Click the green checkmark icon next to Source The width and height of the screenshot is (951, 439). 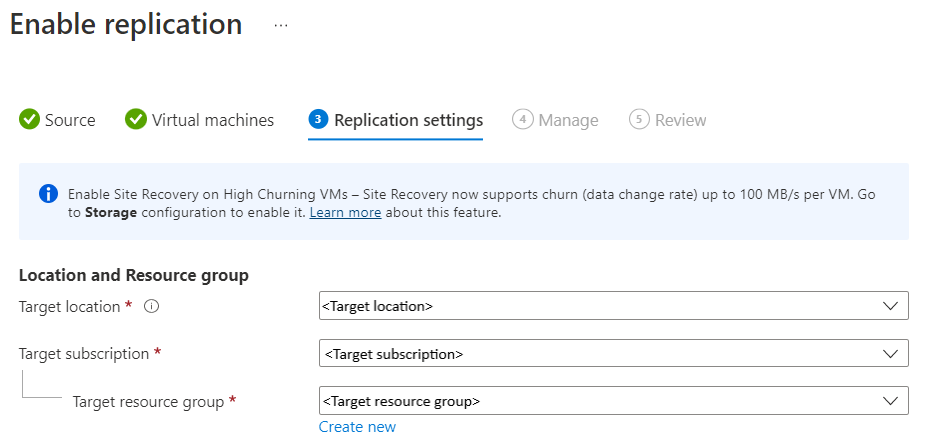tap(30, 120)
